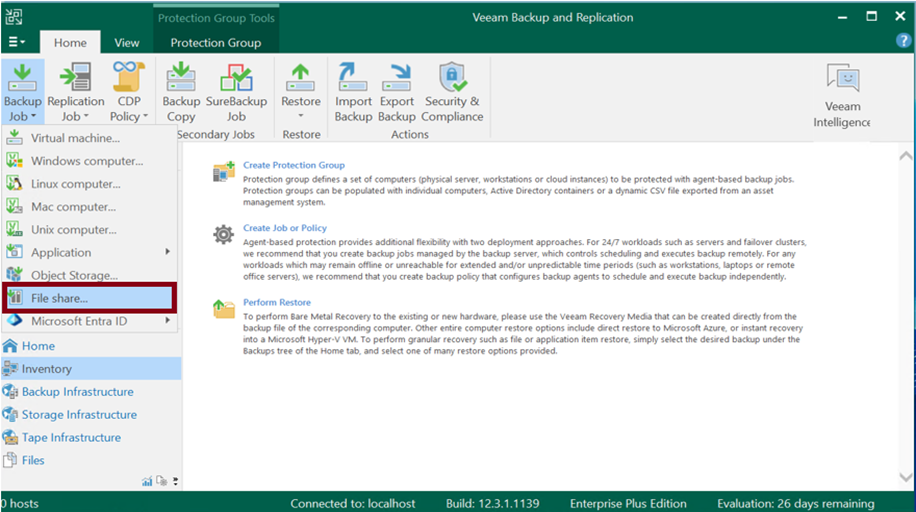Choose Mac computer... backup option
The width and height of the screenshot is (916, 512).
point(89,206)
